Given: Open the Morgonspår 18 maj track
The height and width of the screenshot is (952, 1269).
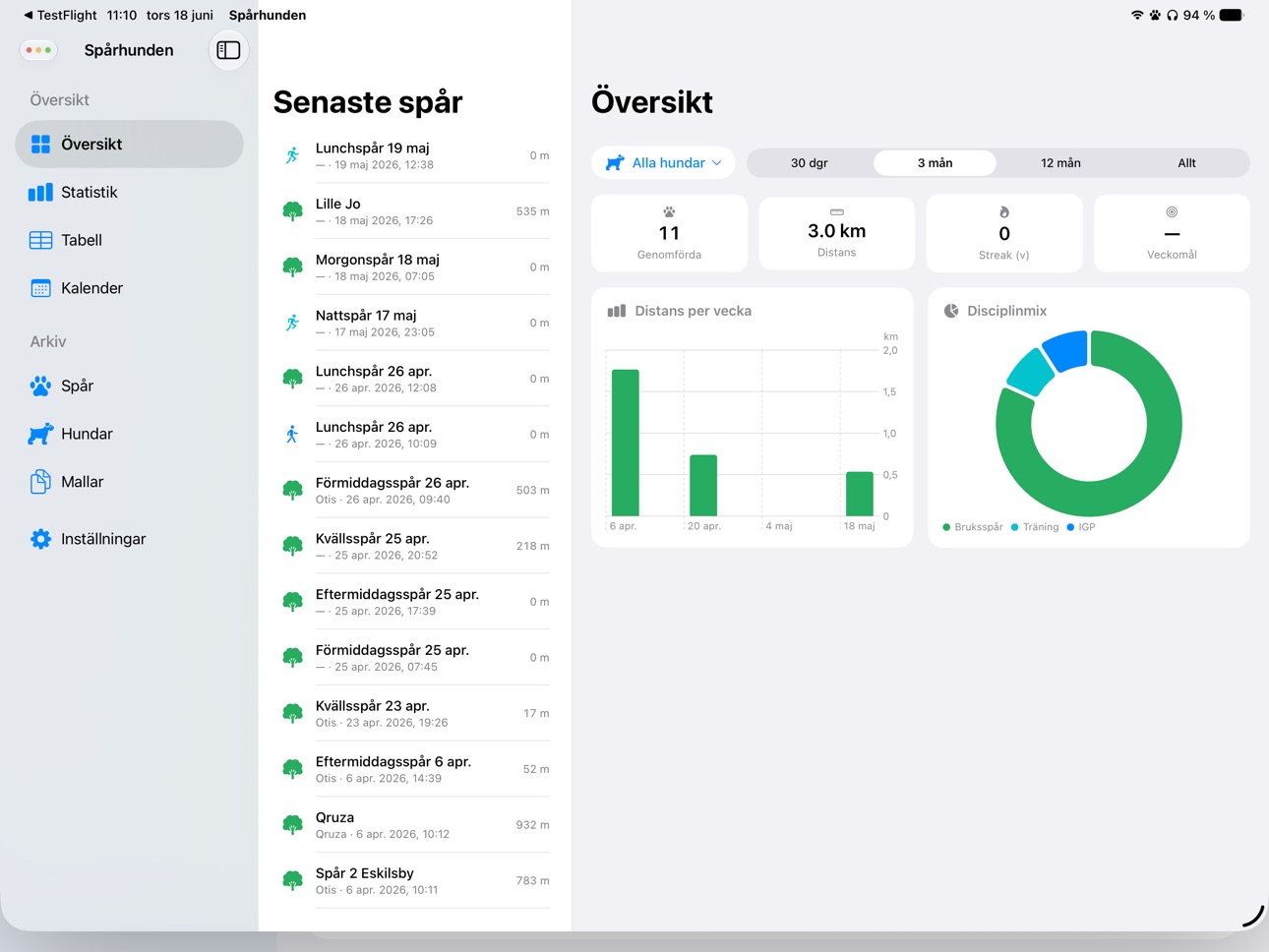Looking at the screenshot, I should point(414,268).
